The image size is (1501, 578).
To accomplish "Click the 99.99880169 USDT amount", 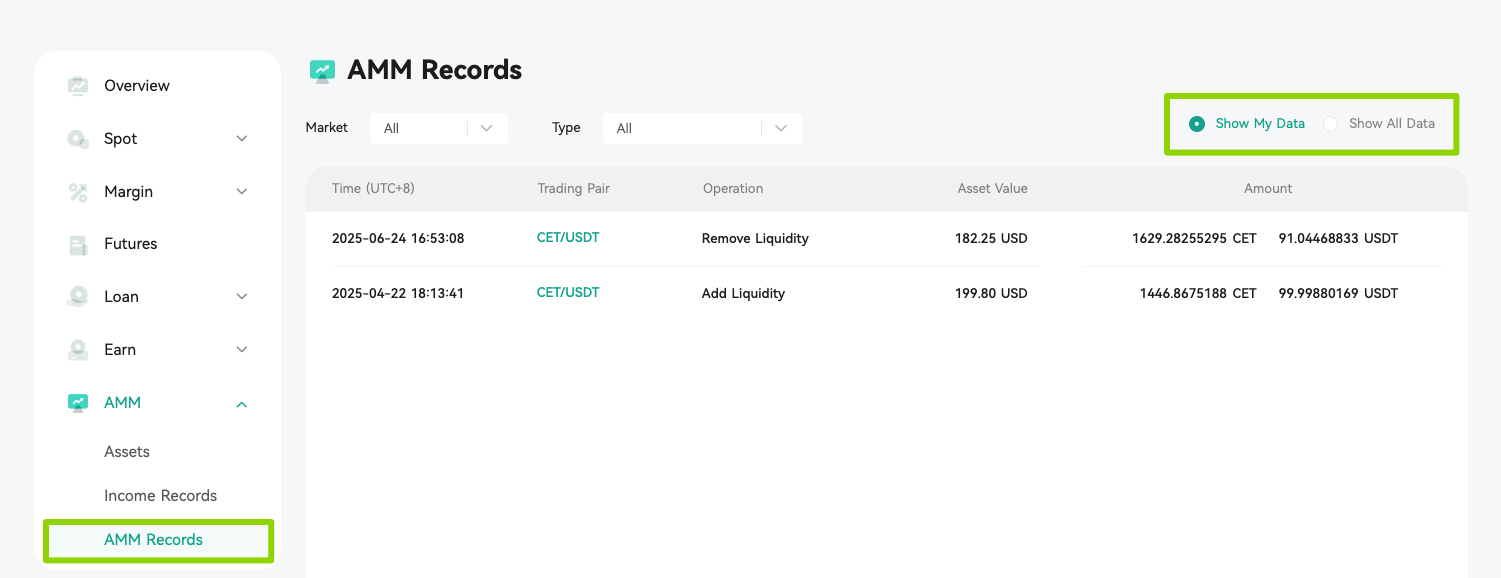I will pos(1338,294).
